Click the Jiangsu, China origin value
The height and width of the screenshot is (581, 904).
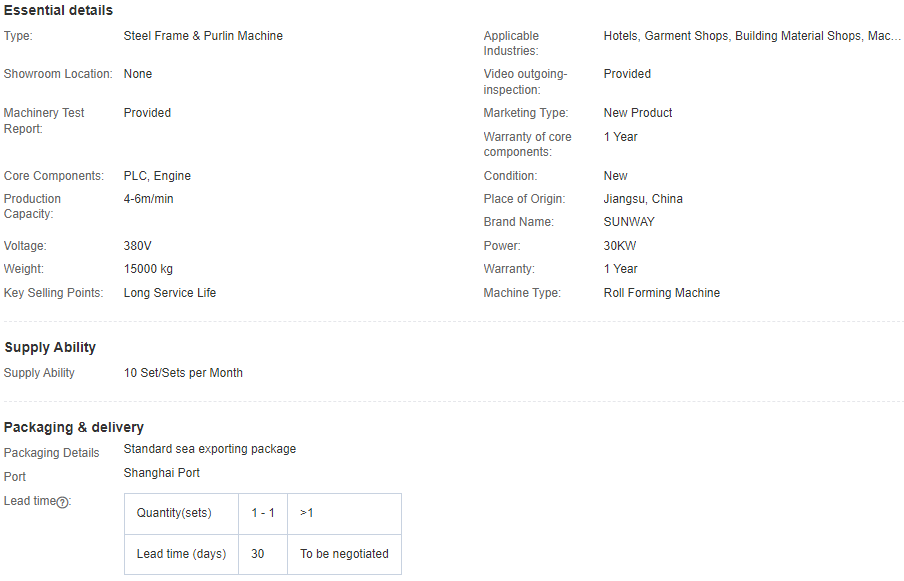pos(643,199)
